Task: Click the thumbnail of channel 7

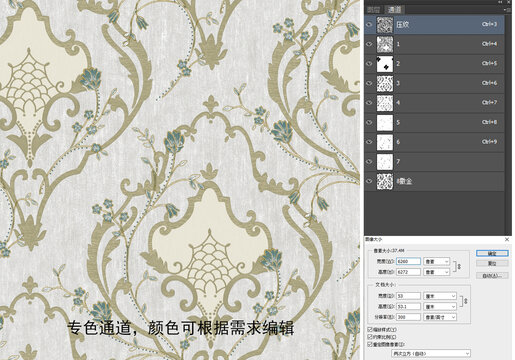Action: [385, 162]
